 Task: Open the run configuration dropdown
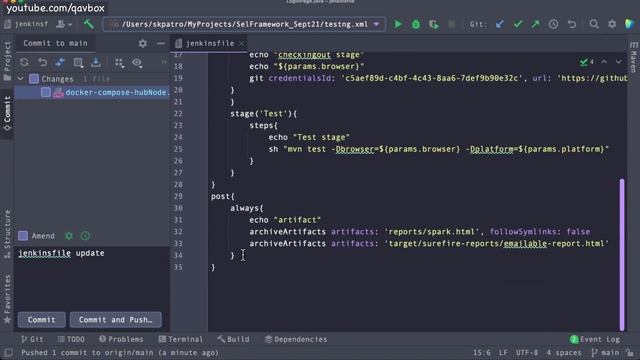click(376, 24)
